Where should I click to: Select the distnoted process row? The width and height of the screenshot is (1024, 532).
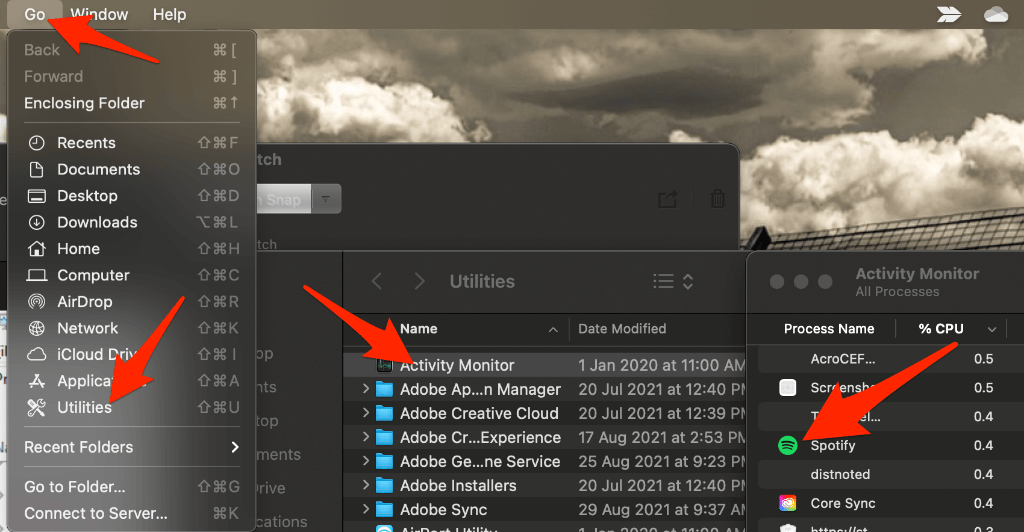[x=891, y=475]
